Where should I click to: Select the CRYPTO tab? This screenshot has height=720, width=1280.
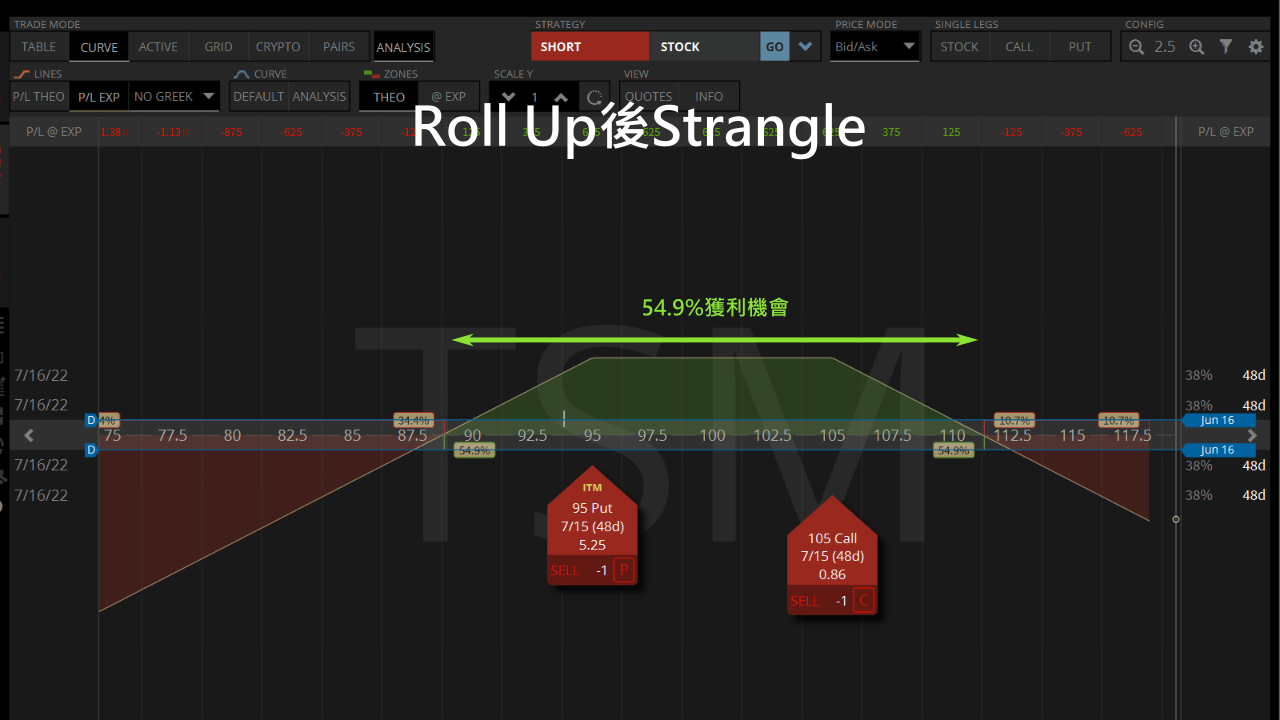tap(278, 46)
